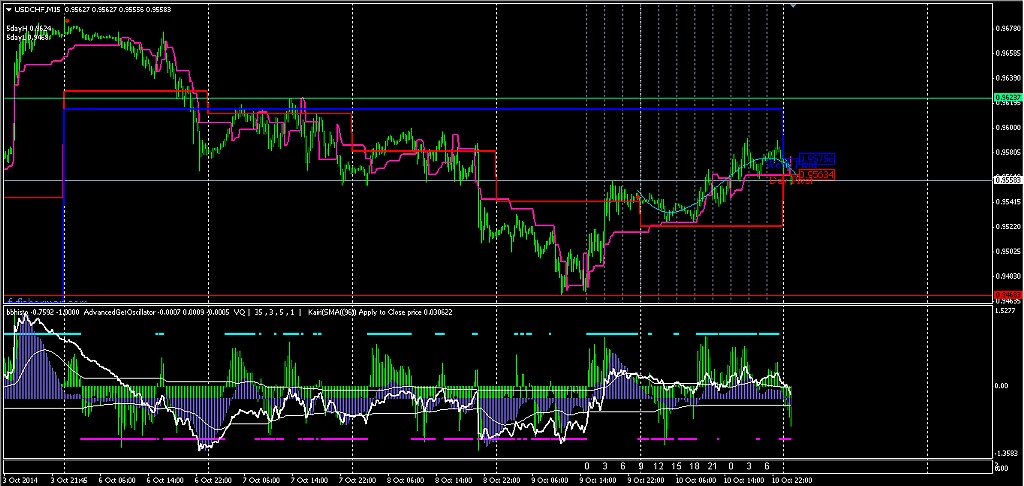Click the green 0.96237 price tag on axis
Image resolution: width=1024 pixels, height=486 pixels.
point(1008,98)
